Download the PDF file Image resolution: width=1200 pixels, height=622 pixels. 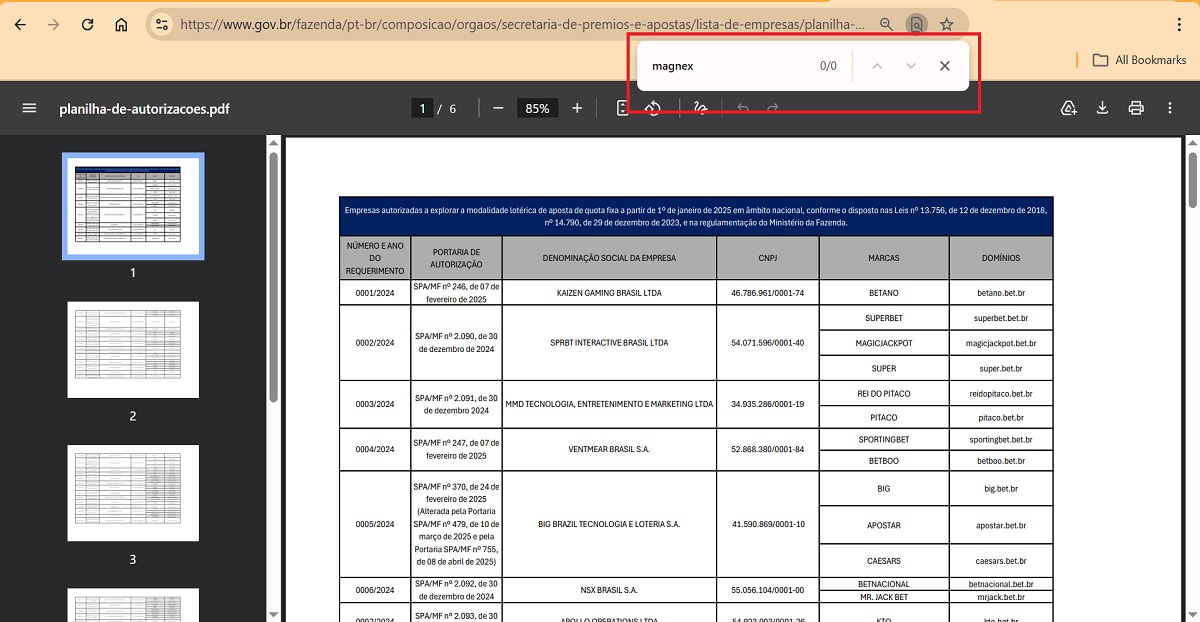[x=1102, y=108]
